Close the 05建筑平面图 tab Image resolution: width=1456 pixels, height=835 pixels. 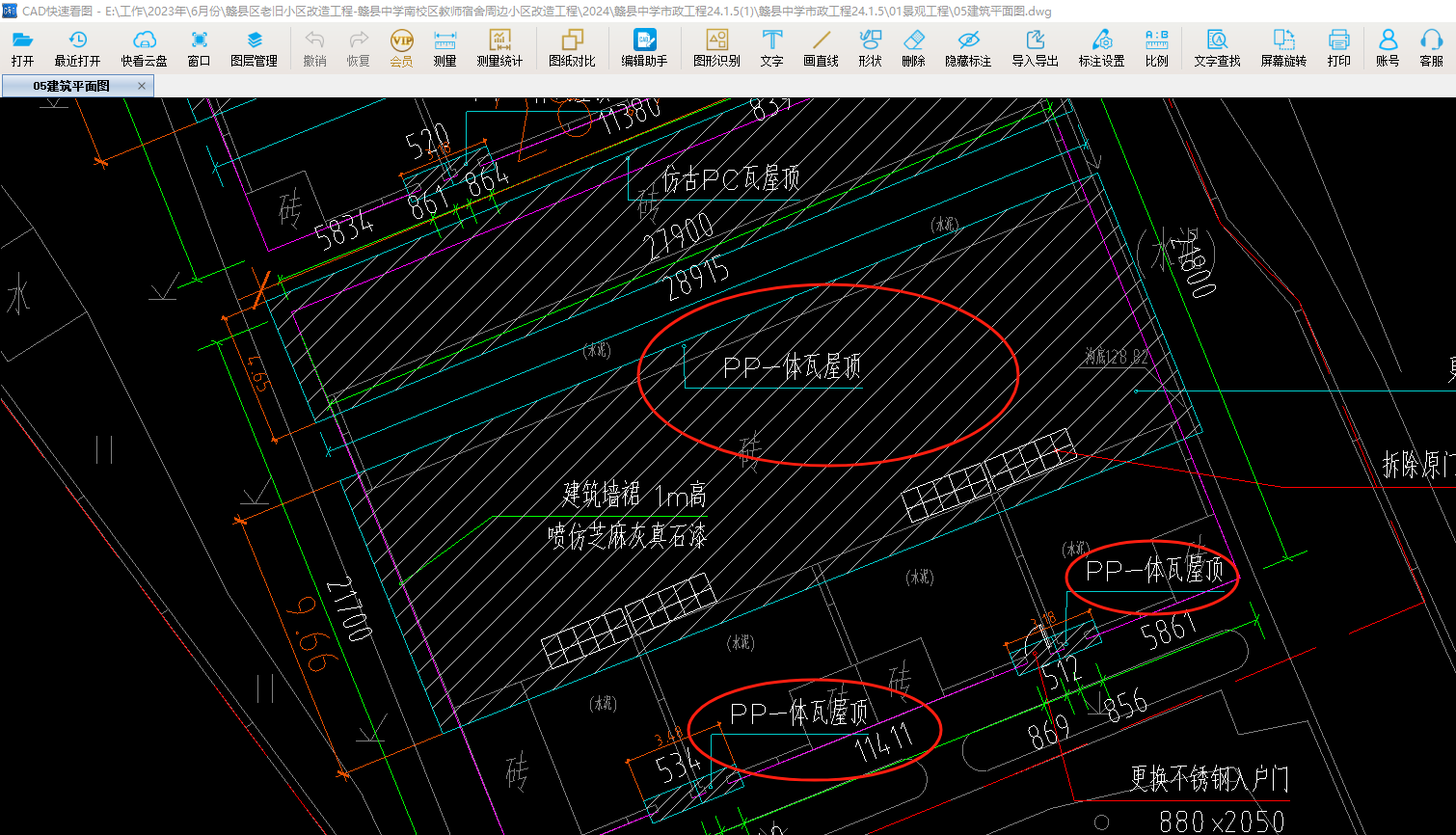(x=142, y=86)
